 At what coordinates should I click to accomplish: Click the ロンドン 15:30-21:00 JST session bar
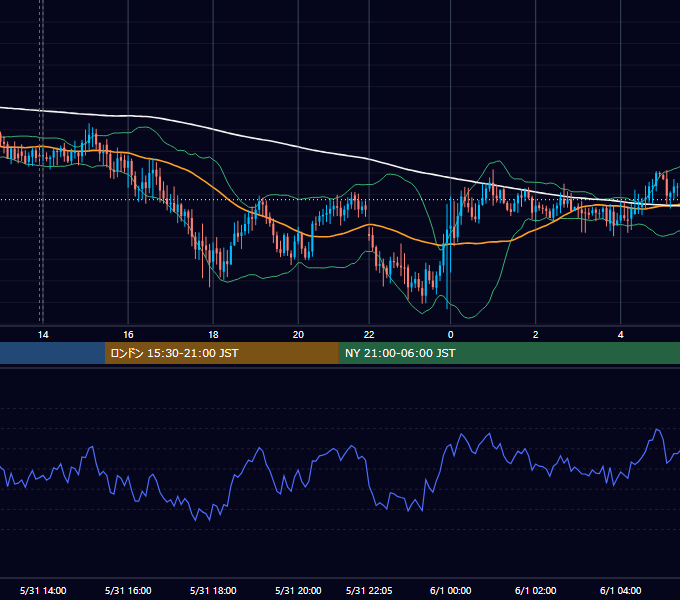pyautogui.click(x=222, y=353)
